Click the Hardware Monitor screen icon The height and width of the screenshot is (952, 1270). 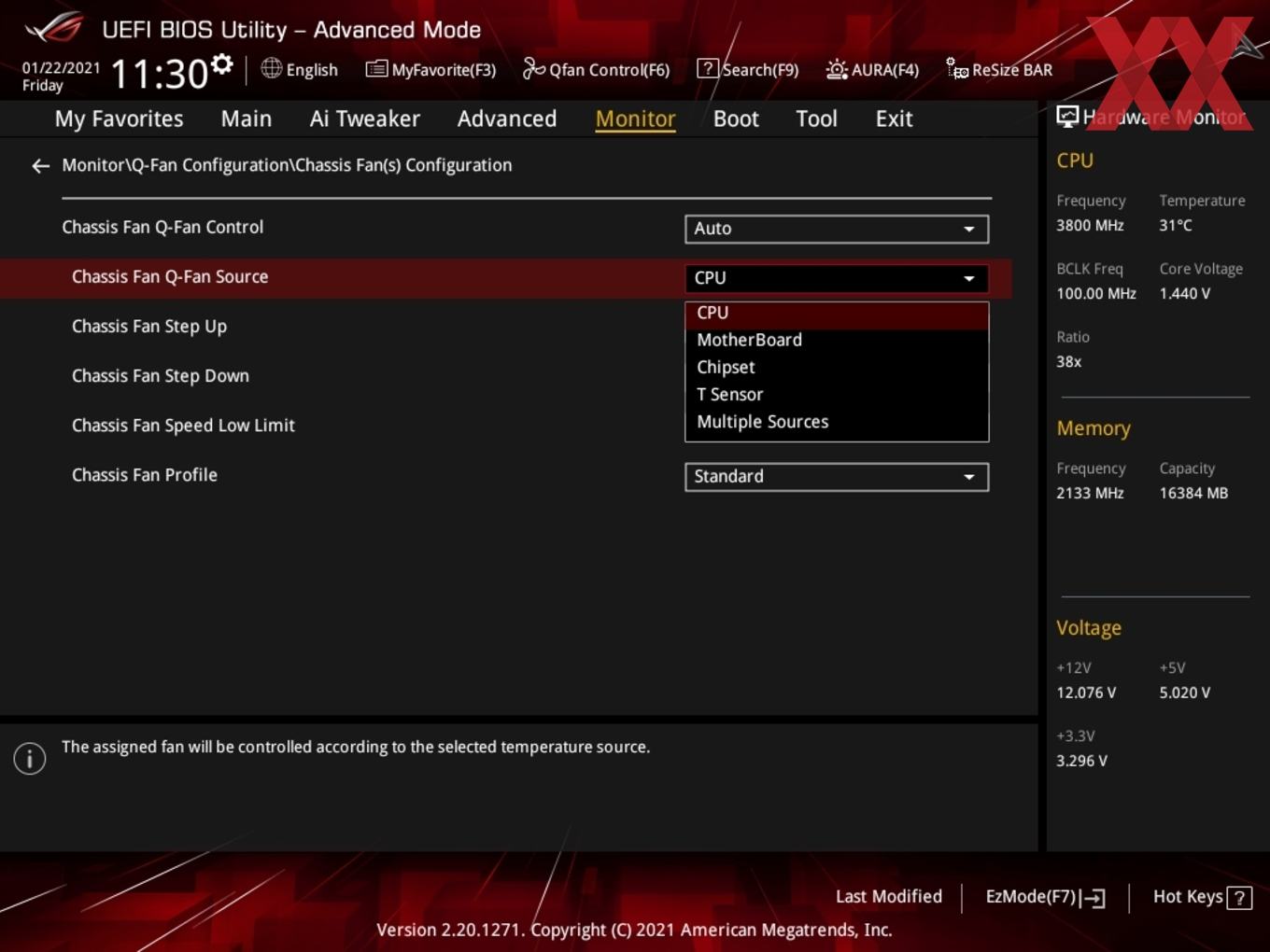point(1067,117)
